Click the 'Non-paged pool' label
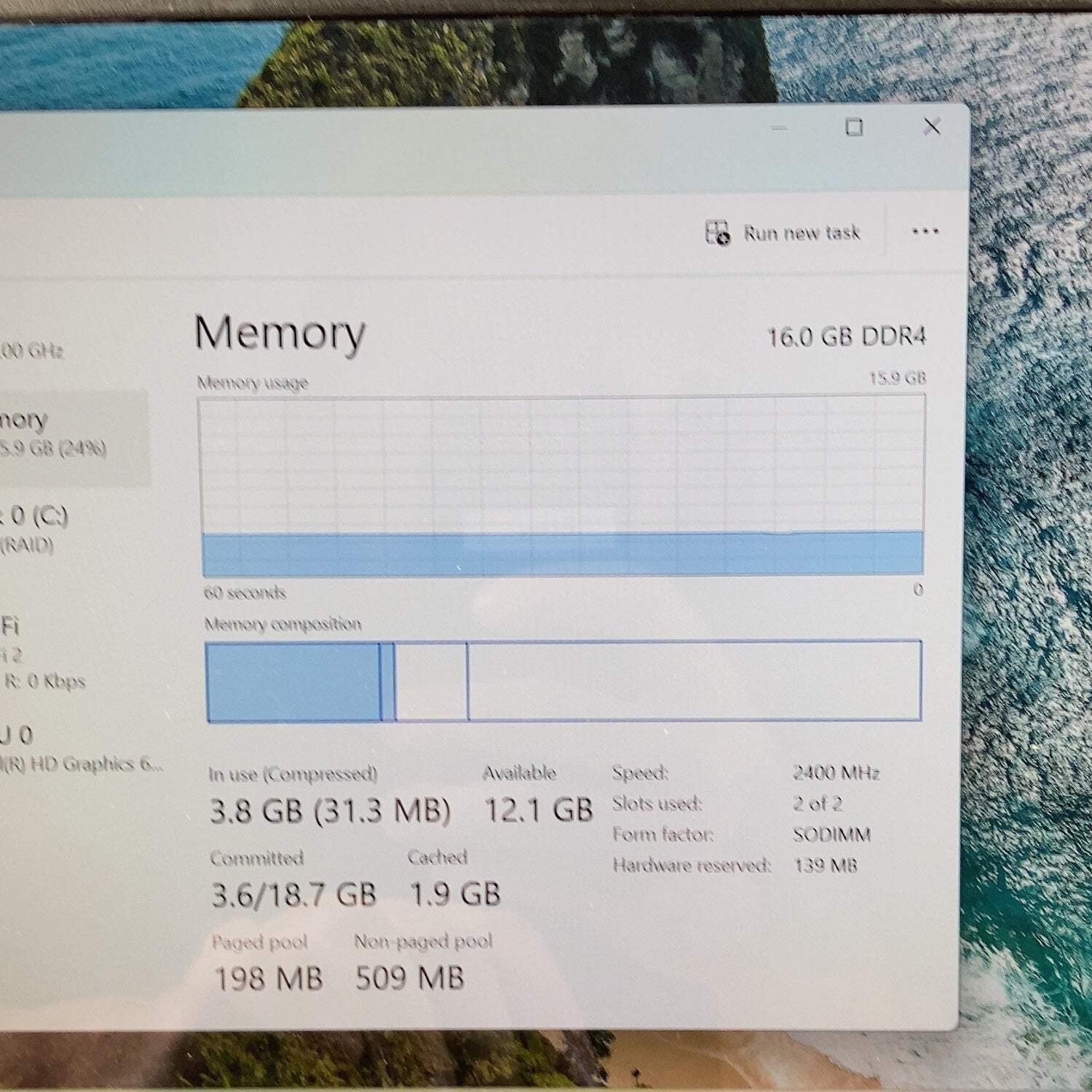This screenshot has height=1092, width=1092. pos(423,942)
